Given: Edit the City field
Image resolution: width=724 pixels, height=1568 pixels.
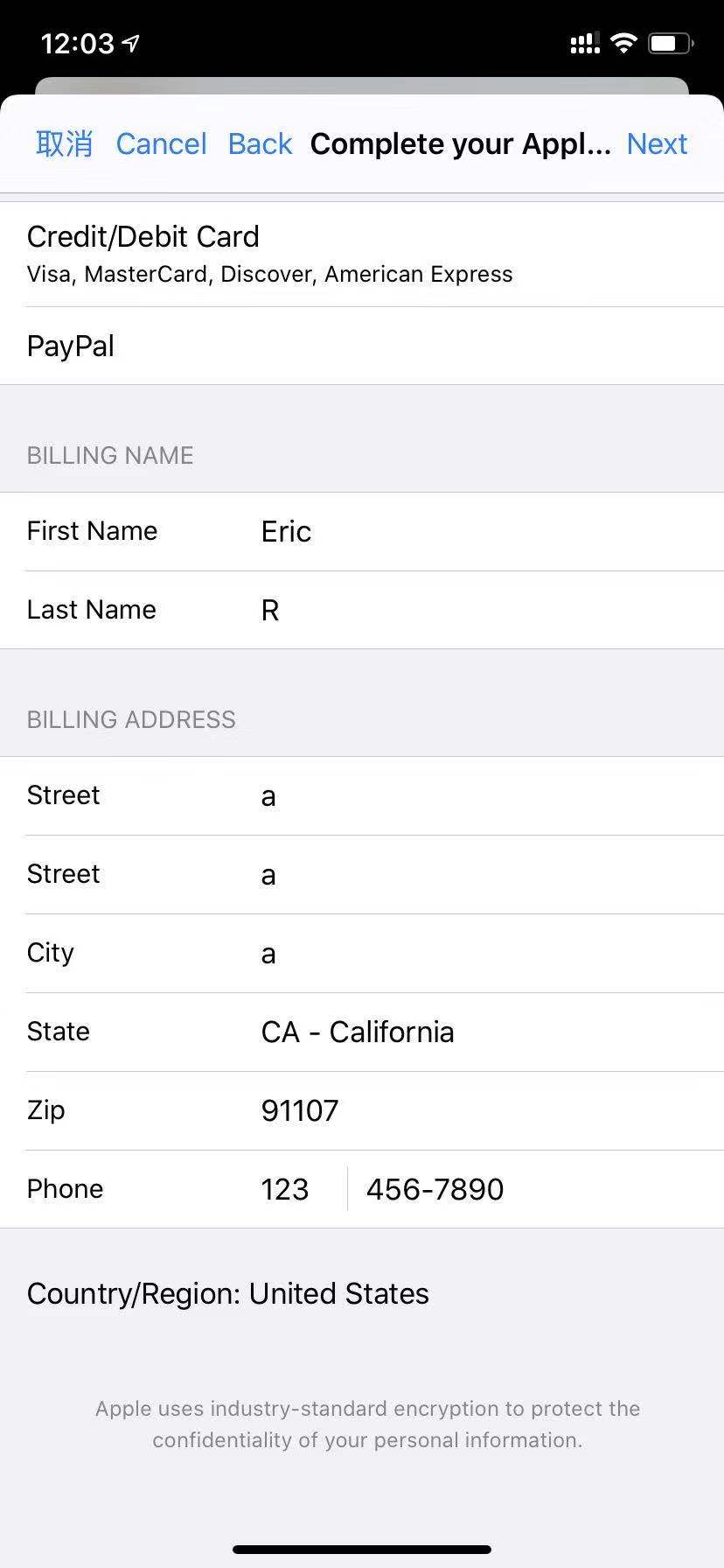Looking at the screenshot, I should 393,953.
